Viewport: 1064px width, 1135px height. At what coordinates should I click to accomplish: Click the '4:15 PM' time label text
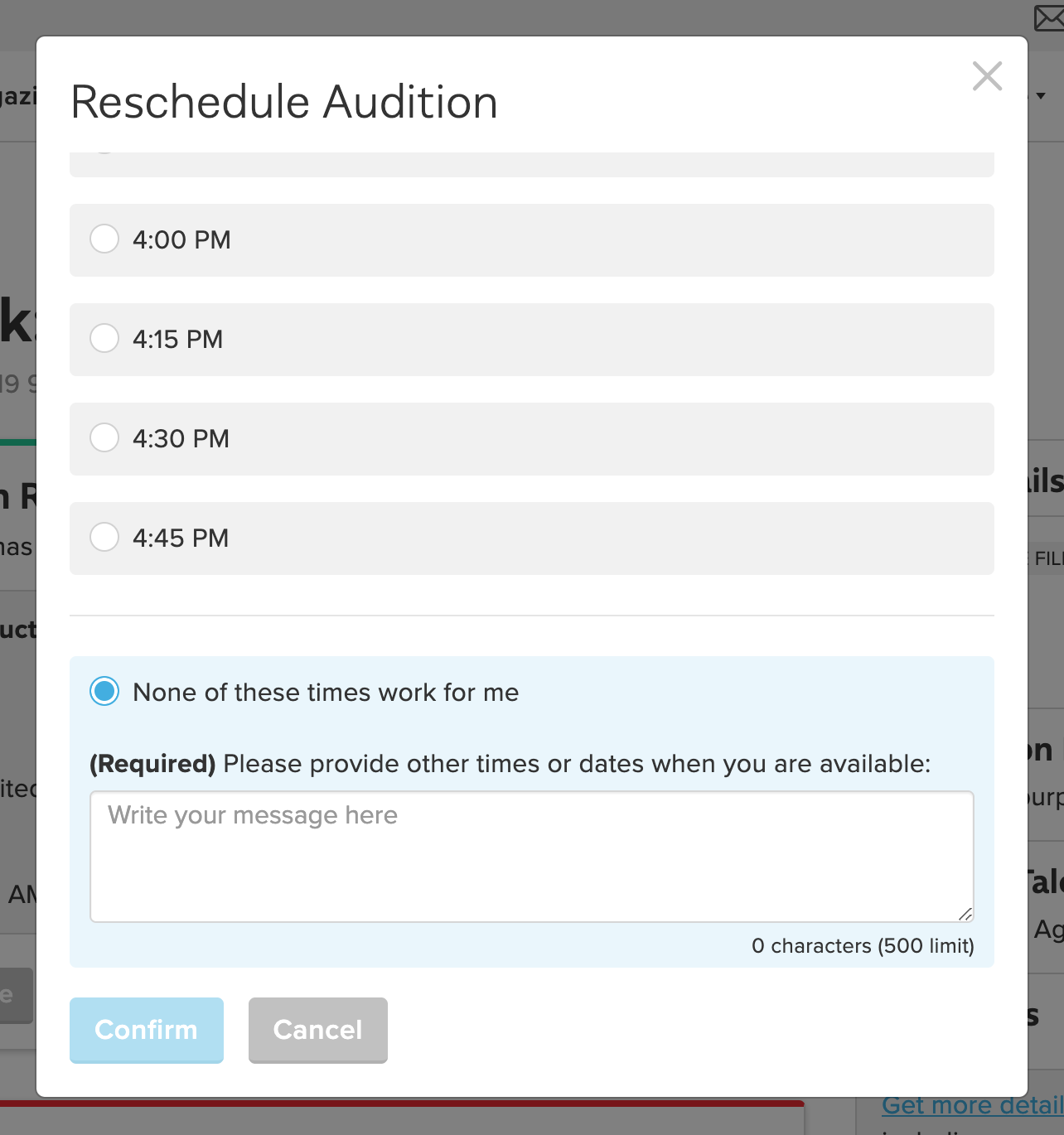point(177,340)
